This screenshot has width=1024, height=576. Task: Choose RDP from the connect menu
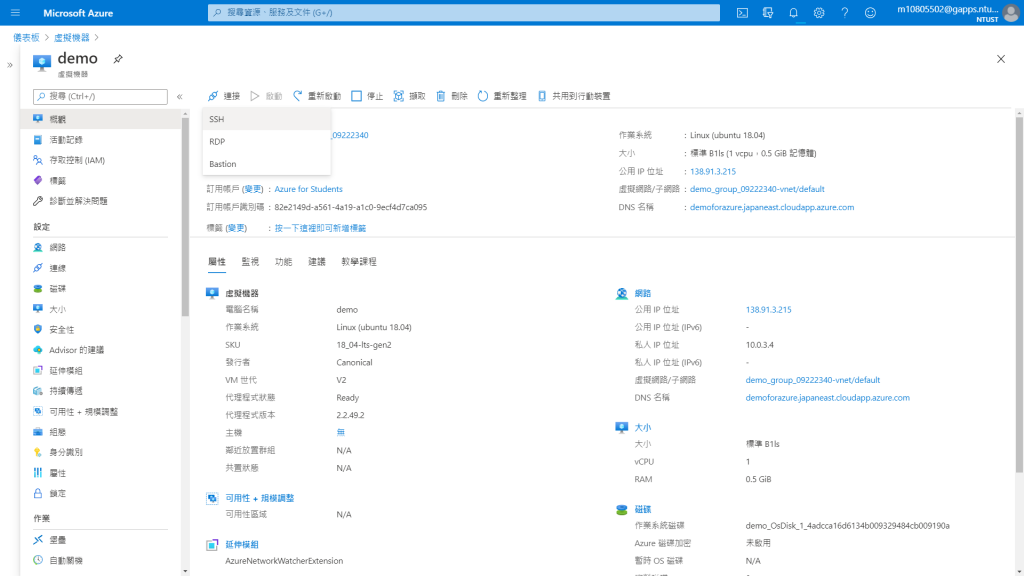(266, 141)
